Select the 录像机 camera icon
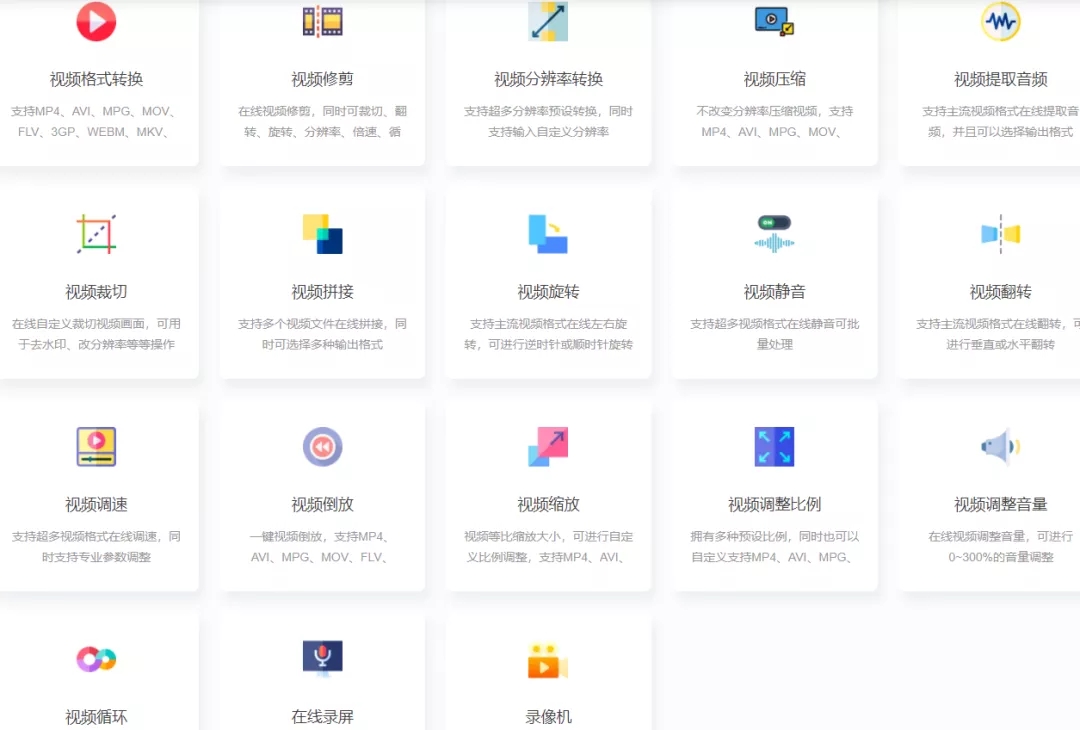Screen dimensions: 1080x730 [x=547, y=659]
